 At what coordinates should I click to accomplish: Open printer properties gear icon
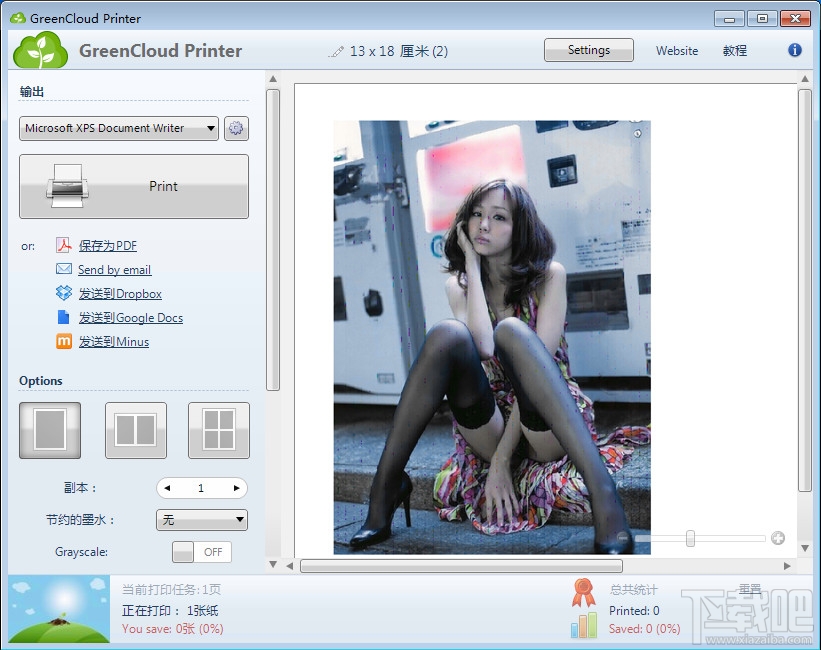236,128
